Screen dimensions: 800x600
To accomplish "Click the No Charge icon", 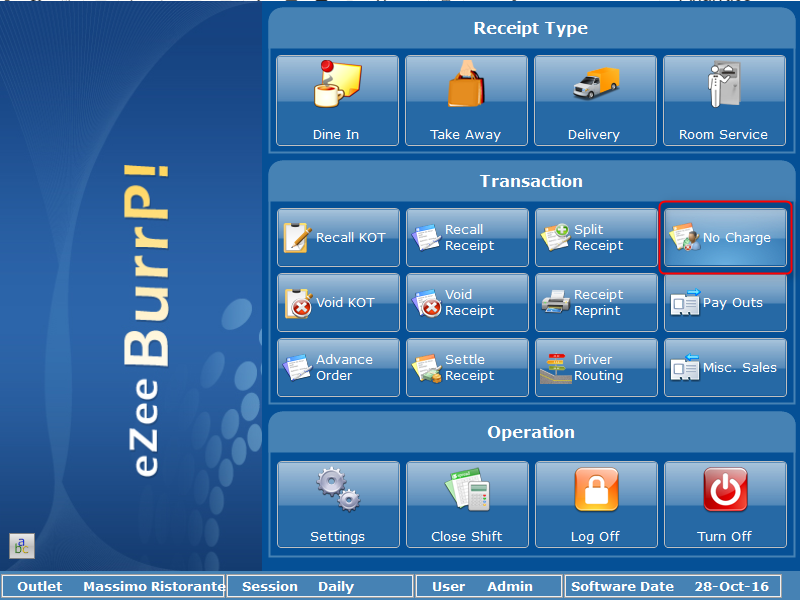I will click(x=685, y=237).
